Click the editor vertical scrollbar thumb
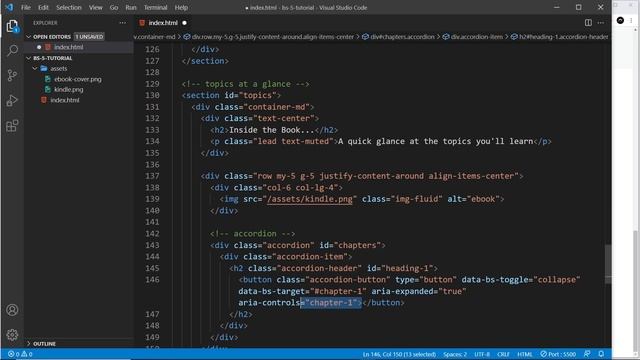The image size is (640, 360). coord(608,264)
